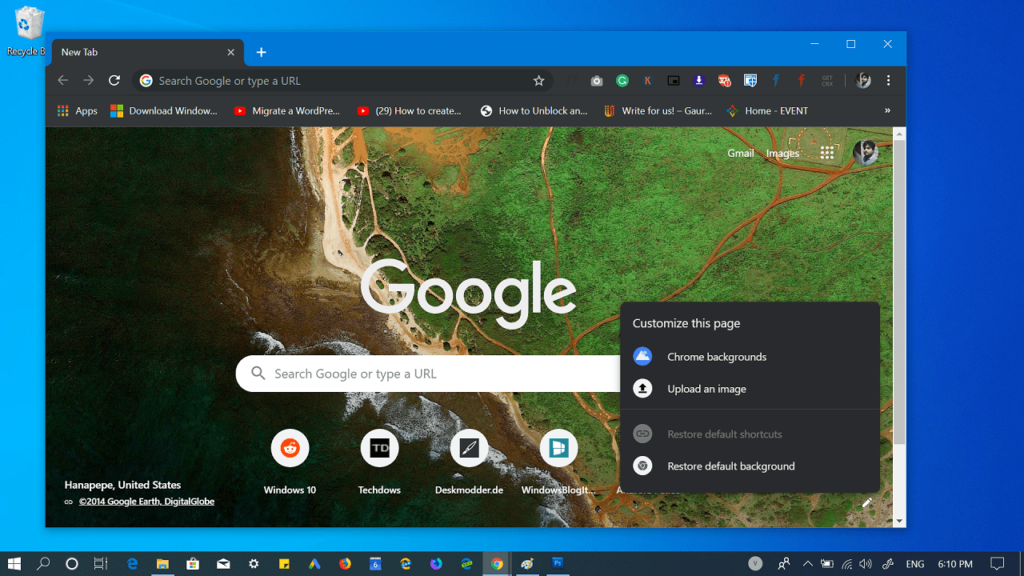The height and width of the screenshot is (576, 1024).
Task: Open Google apps grid launcher
Action: point(827,153)
